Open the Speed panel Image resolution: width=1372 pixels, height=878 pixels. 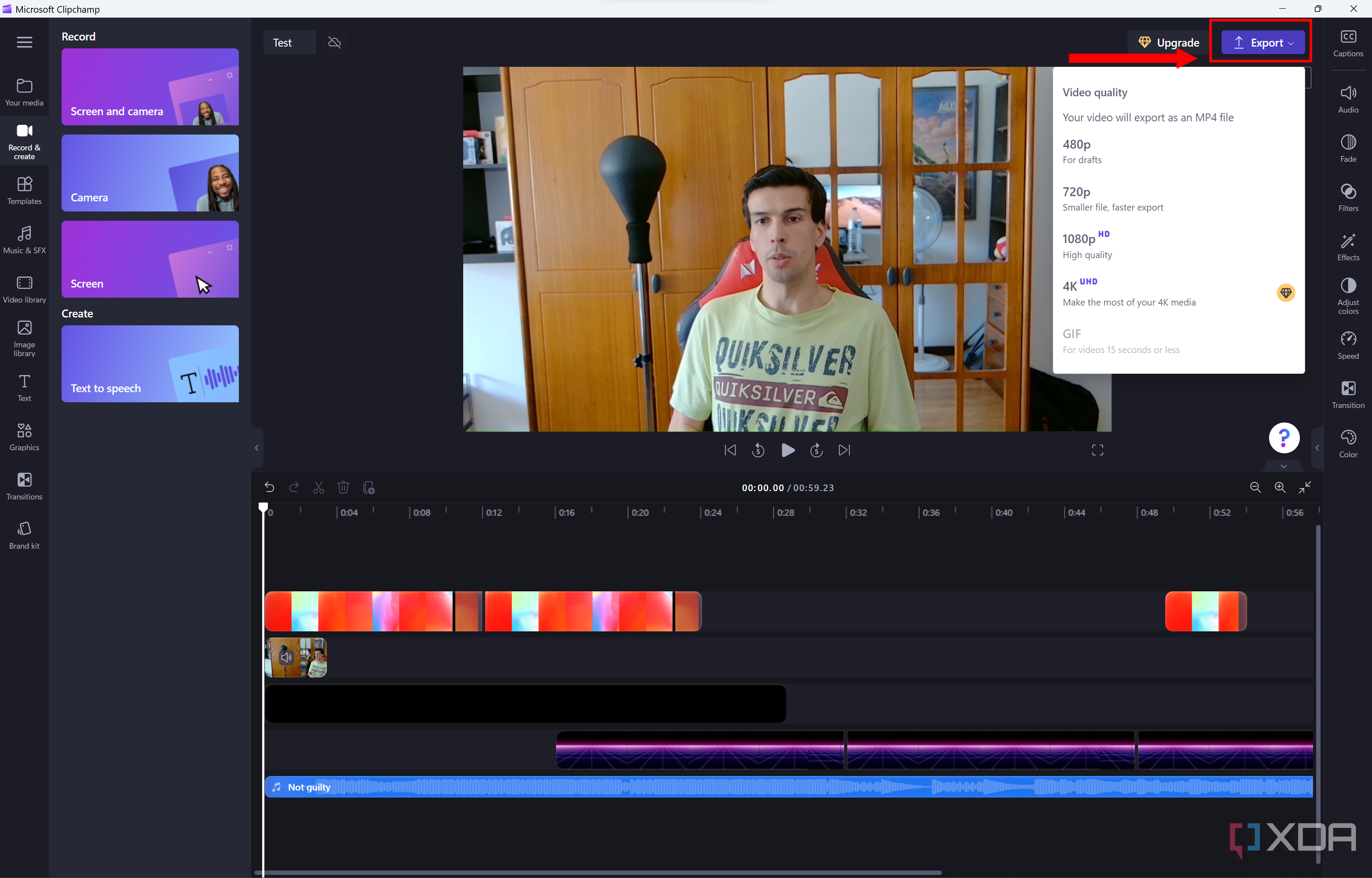[1348, 346]
